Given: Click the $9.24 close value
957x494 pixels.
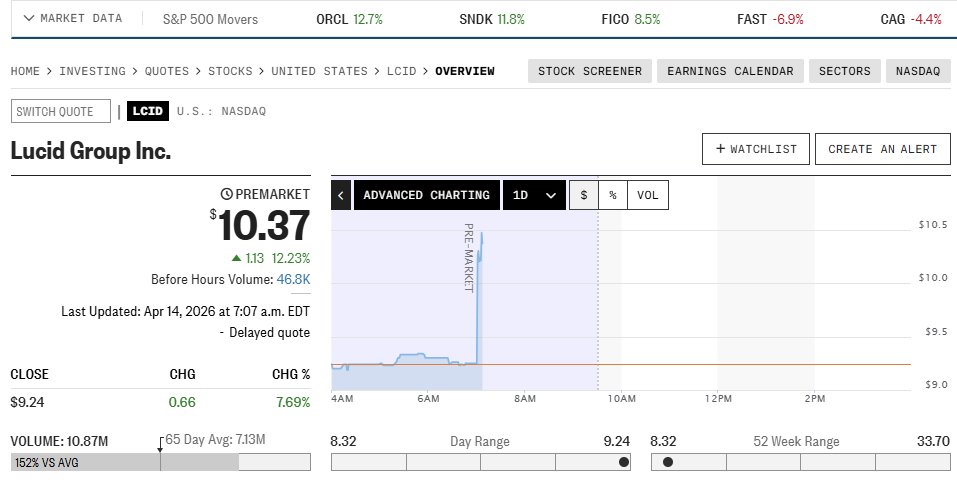Looking at the screenshot, I should tap(27, 402).
